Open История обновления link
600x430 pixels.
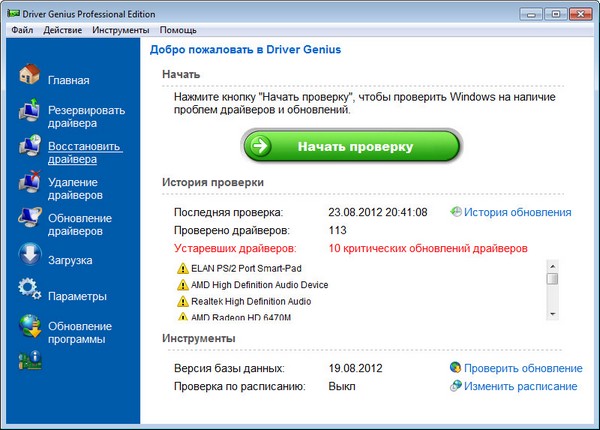click(517, 212)
